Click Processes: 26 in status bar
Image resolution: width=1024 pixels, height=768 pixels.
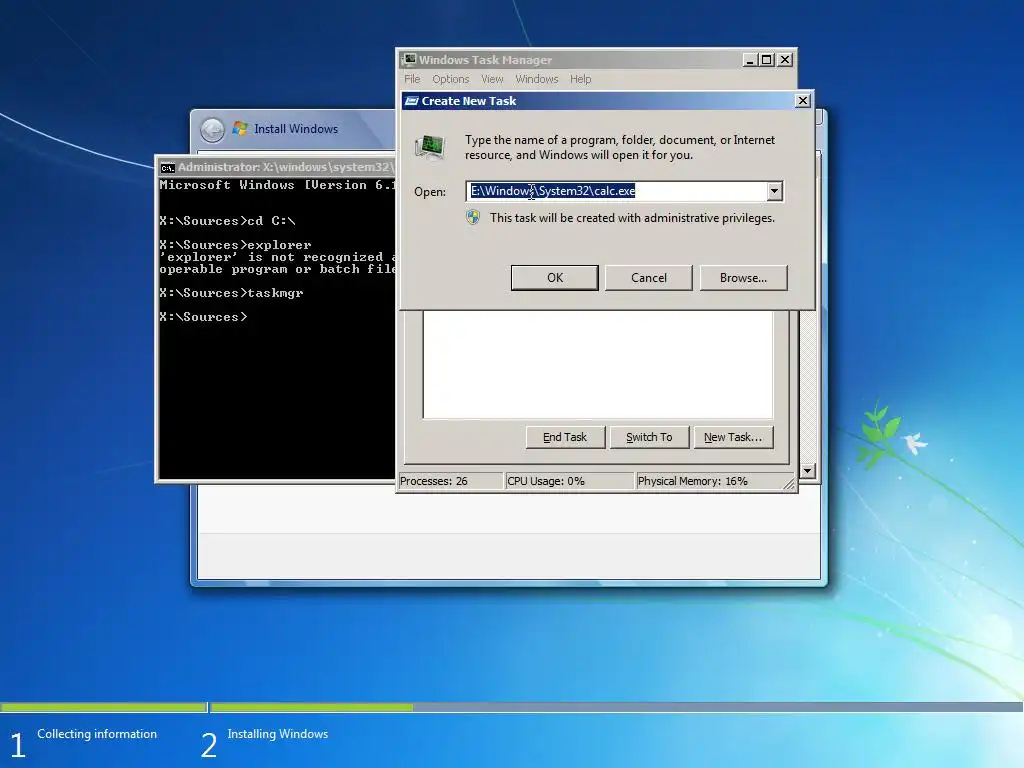[450, 481]
